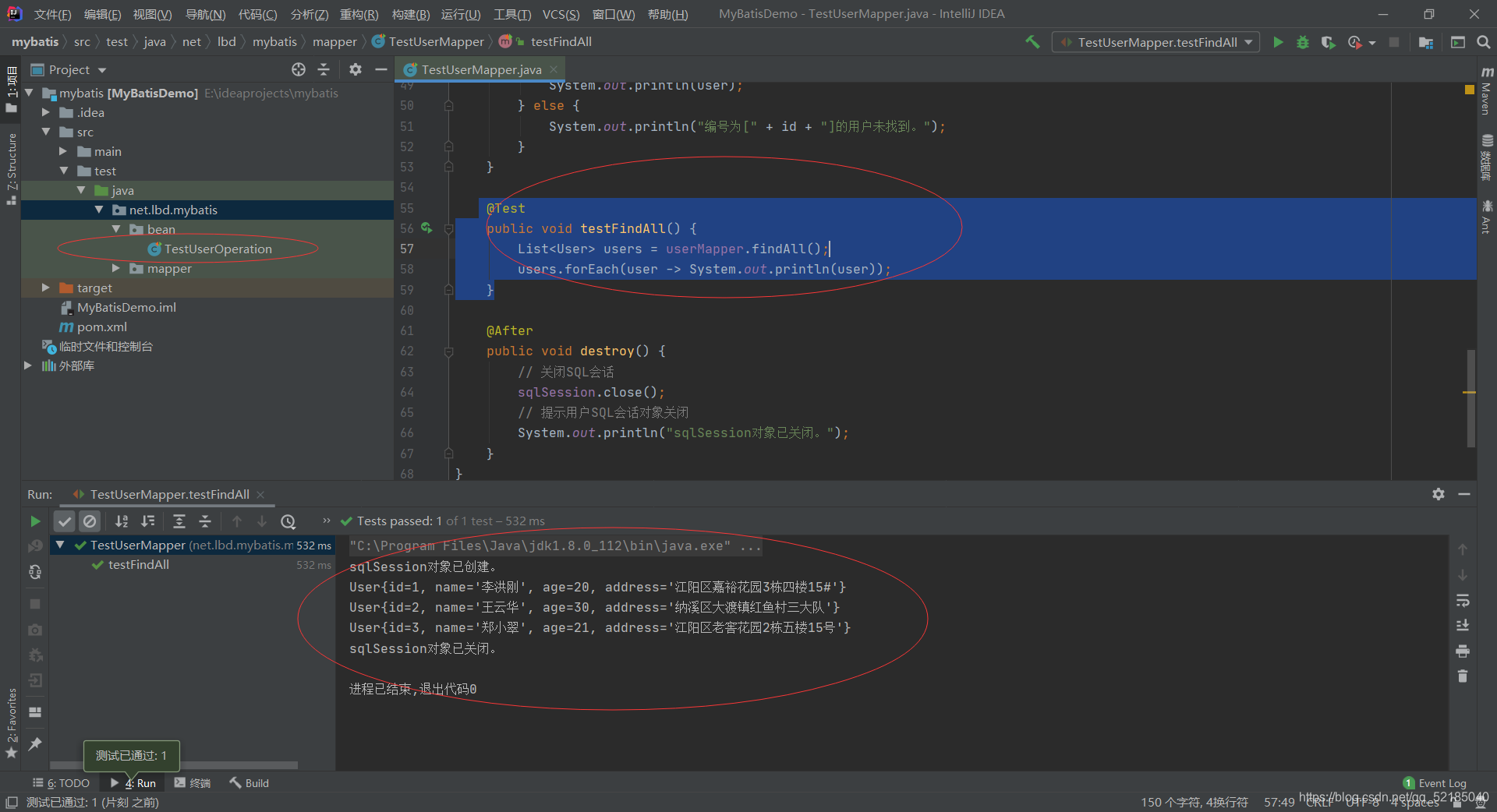Close TestUserMapper.java editor tab
1497x812 pixels.
coord(554,69)
